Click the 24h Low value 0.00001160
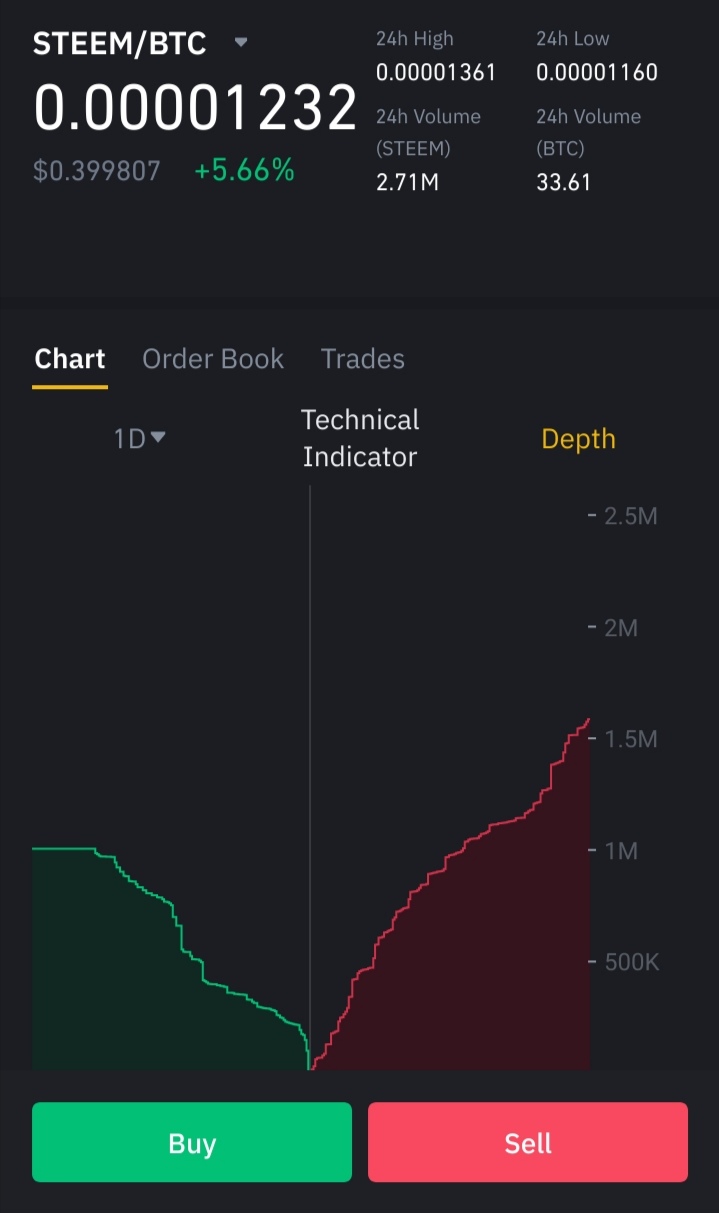Viewport: 719px width, 1213px height. [x=597, y=73]
